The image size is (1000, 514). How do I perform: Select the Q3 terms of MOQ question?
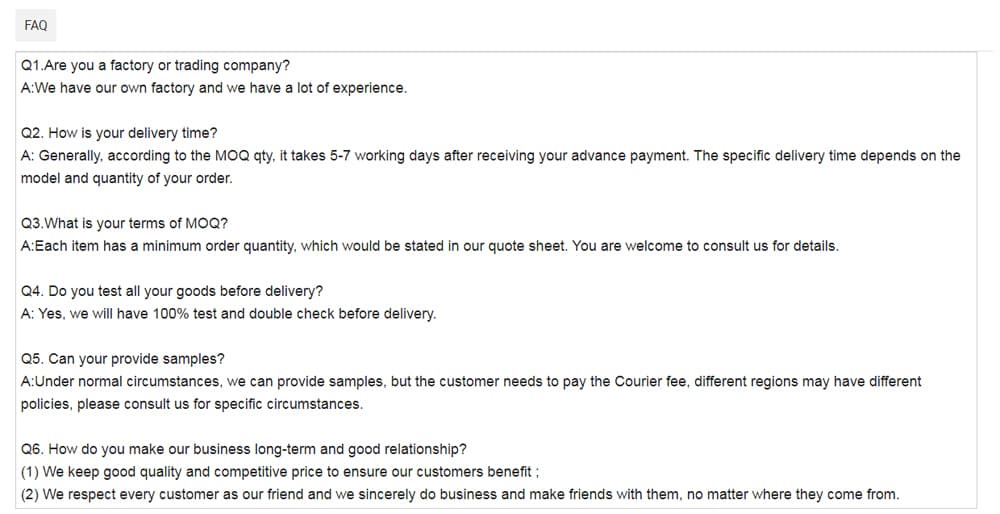124,224
